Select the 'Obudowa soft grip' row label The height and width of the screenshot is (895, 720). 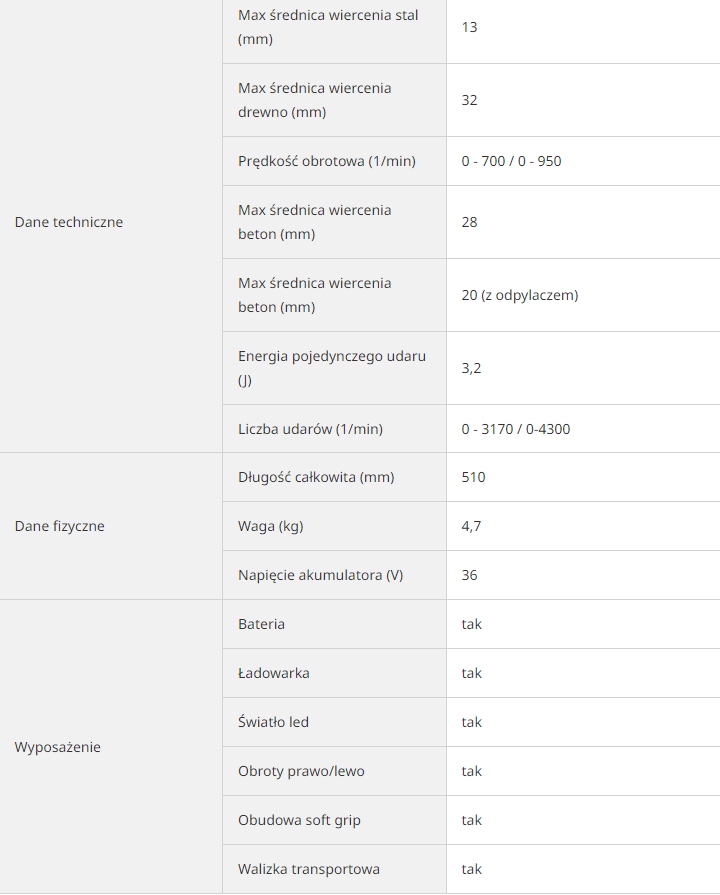point(299,820)
